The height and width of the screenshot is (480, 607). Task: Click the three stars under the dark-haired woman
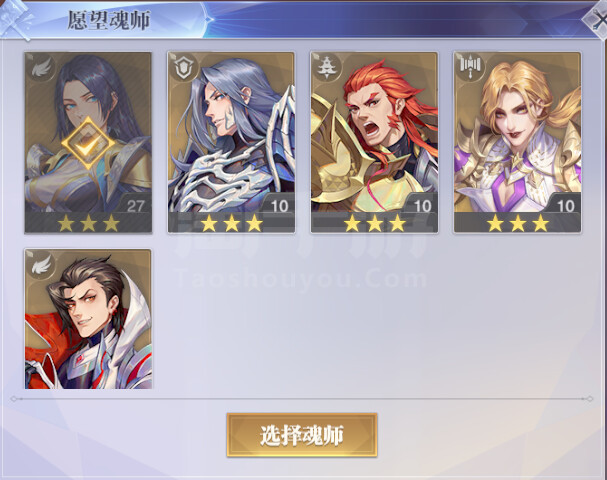88,224
